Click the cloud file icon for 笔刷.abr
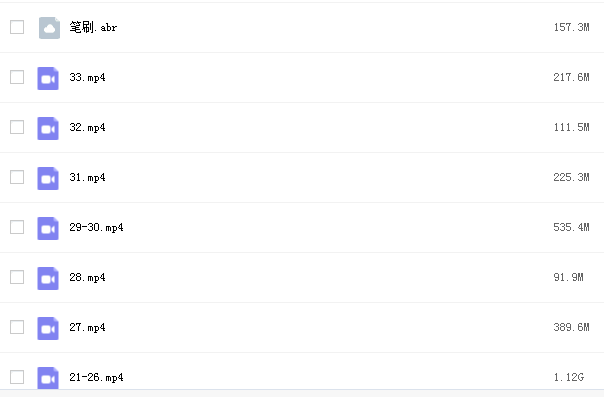604x397 pixels. pyautogui.click(x=49, y=28)
